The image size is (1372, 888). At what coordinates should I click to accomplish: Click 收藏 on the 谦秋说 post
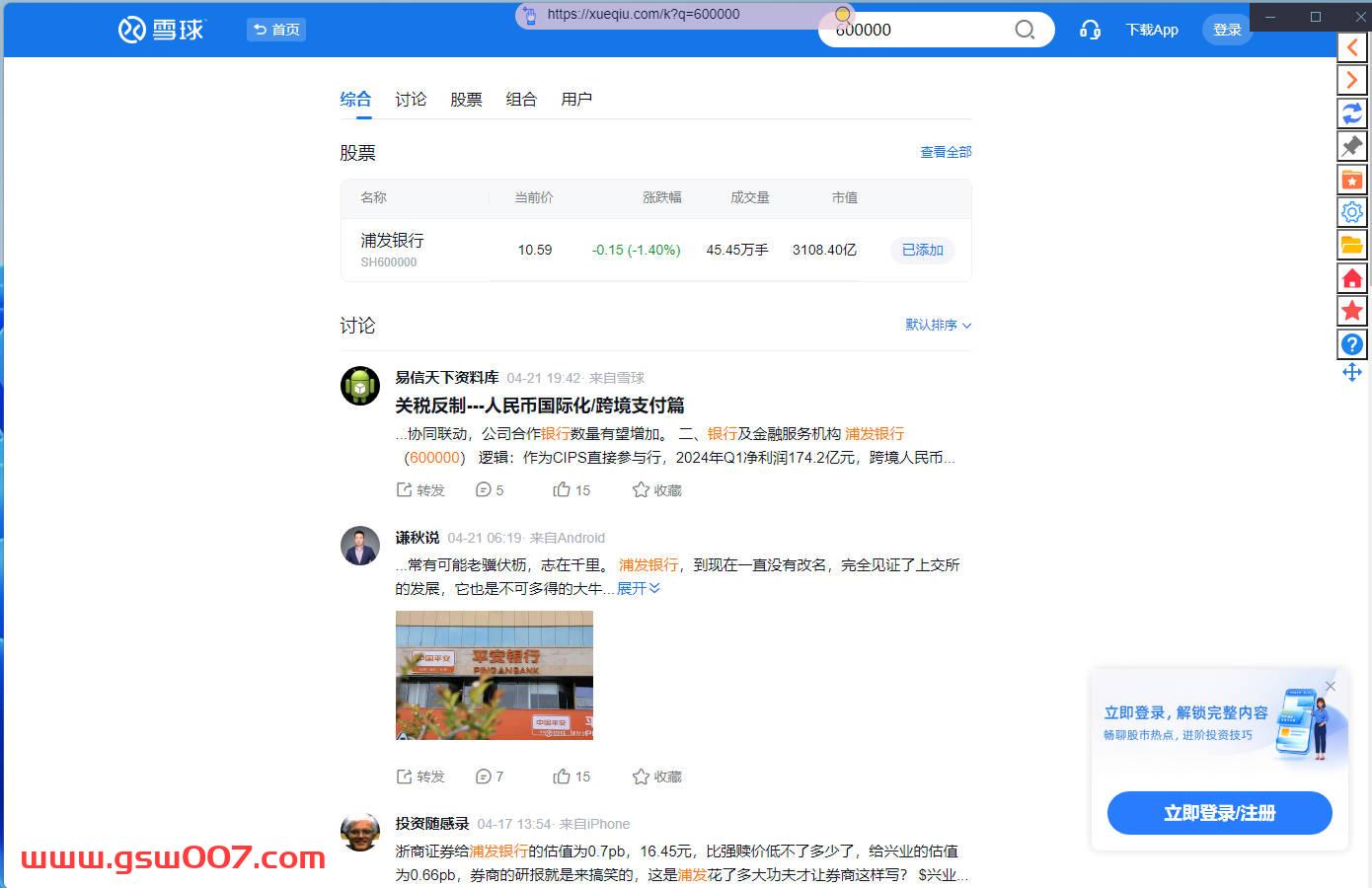pos(657,777)
